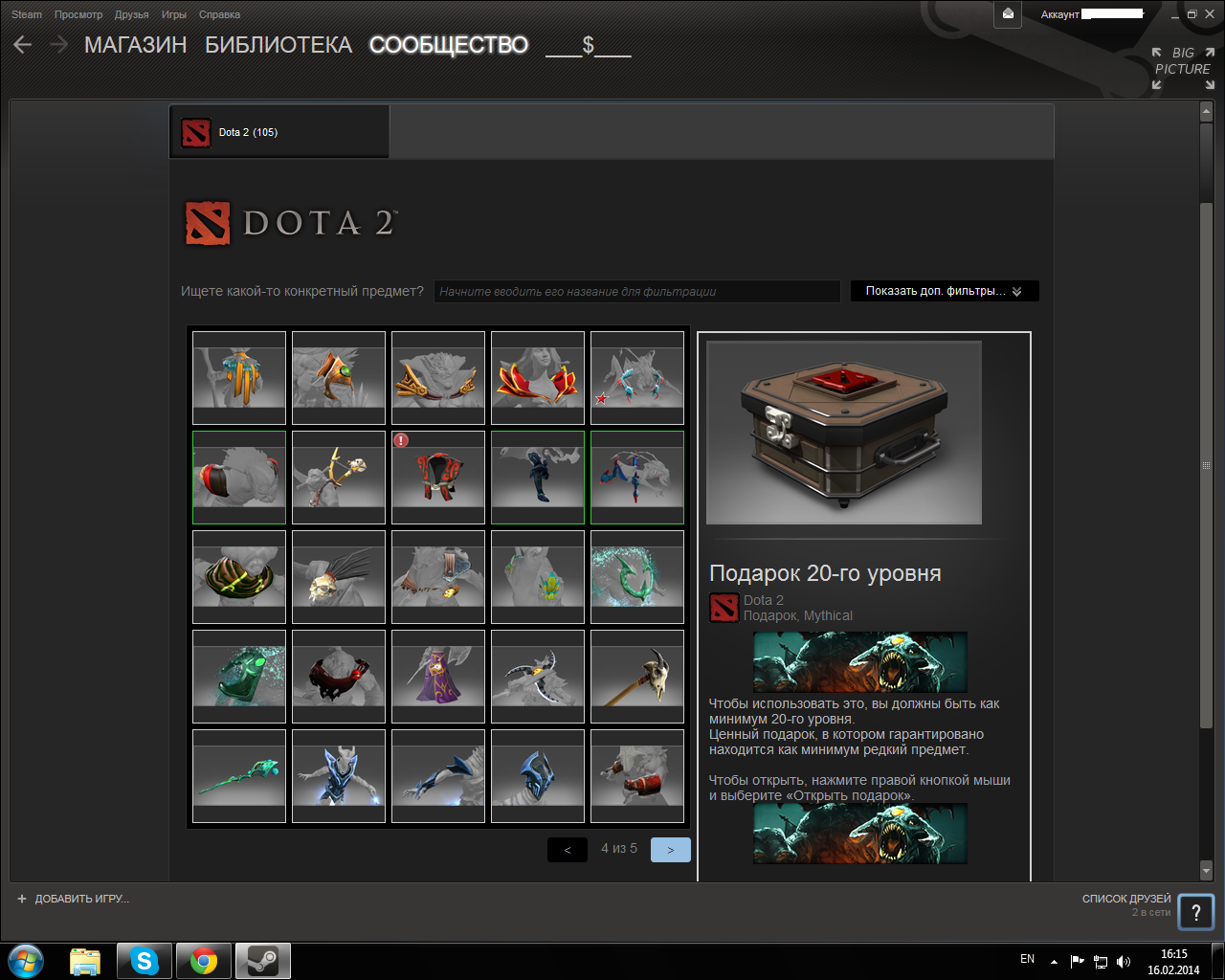The image size is (1225, 980).
Task: Choose the skull with black feathers item
Action: point(339,577)
